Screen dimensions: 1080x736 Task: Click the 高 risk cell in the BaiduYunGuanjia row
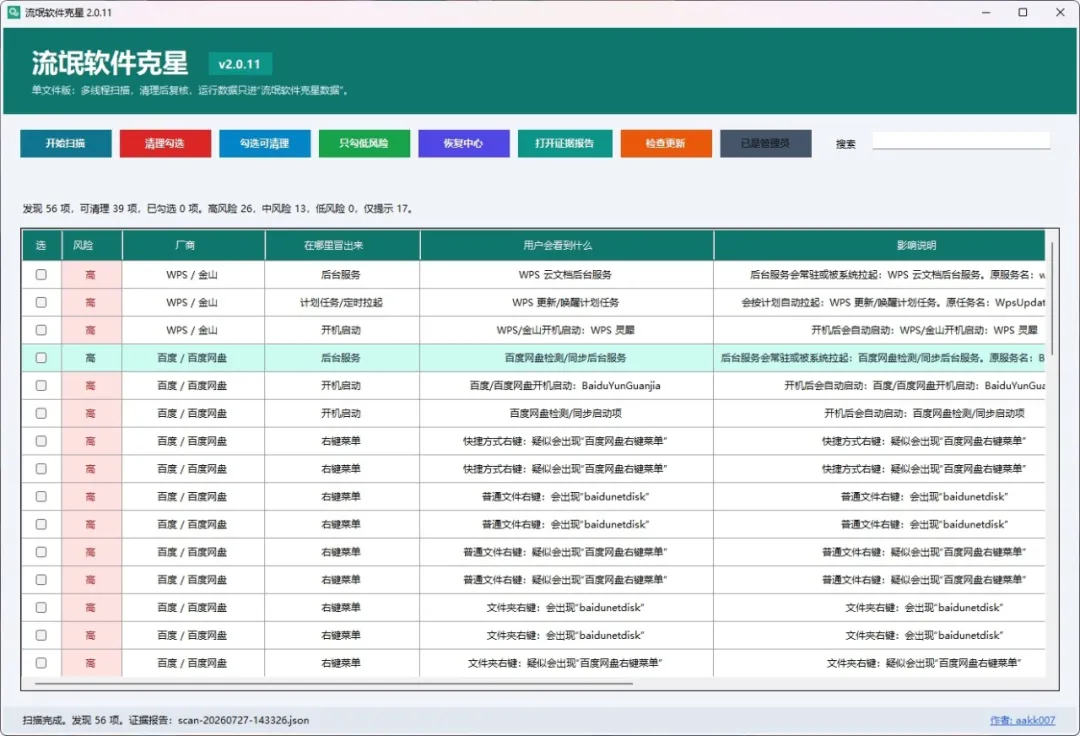click(x=91, y=386)
